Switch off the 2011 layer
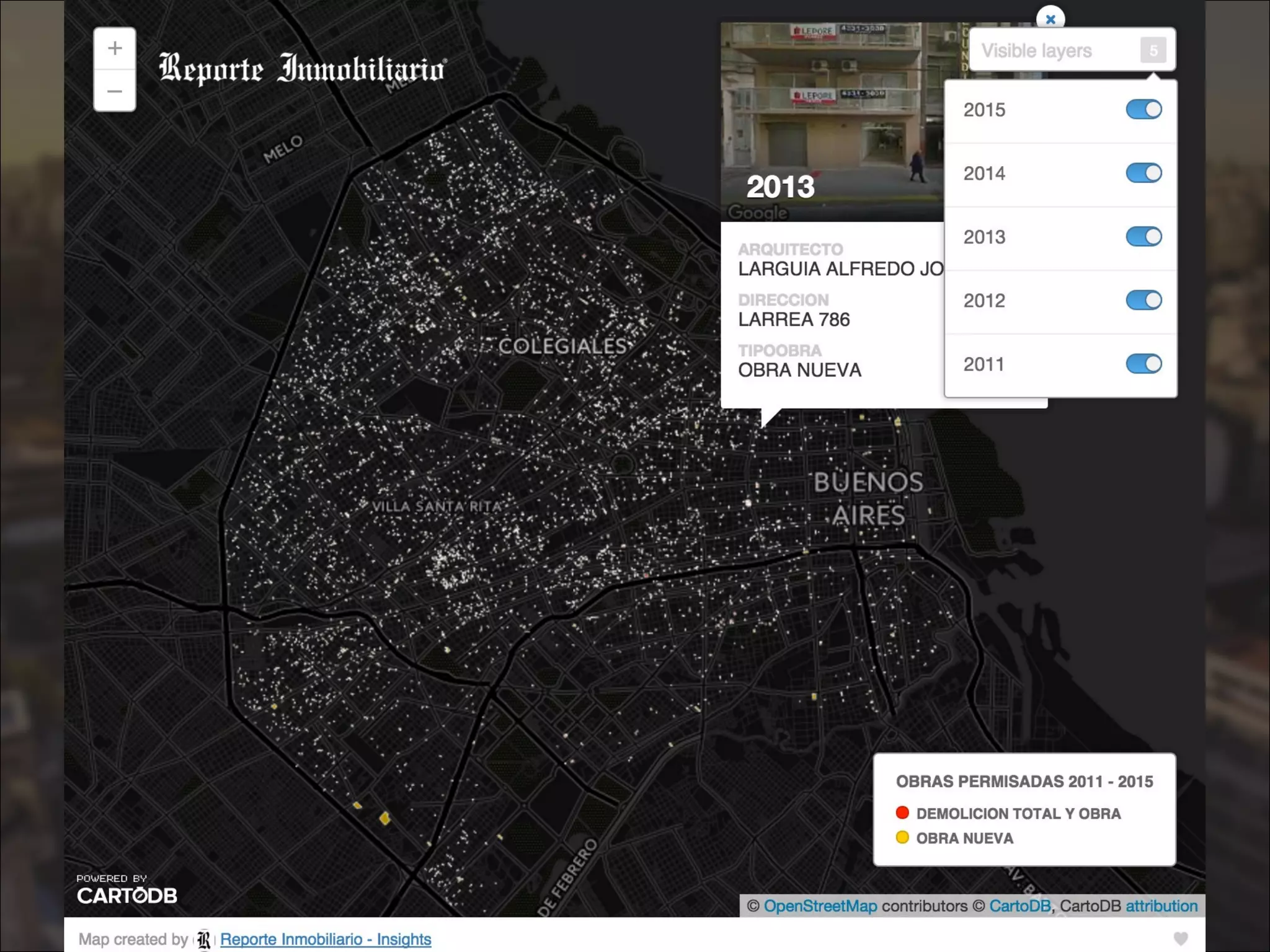The width and height of the screenshot is (1270, 952). coord(1143,364)
